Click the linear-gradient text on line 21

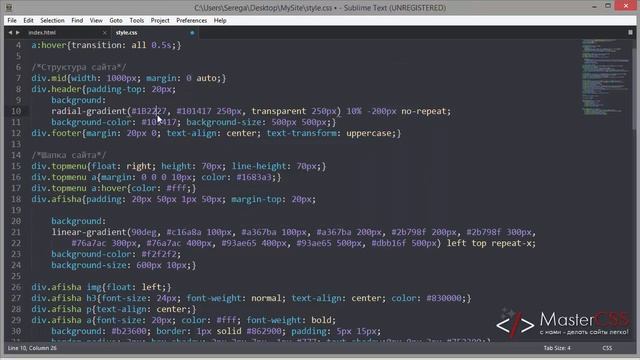(x=89, y=232)
